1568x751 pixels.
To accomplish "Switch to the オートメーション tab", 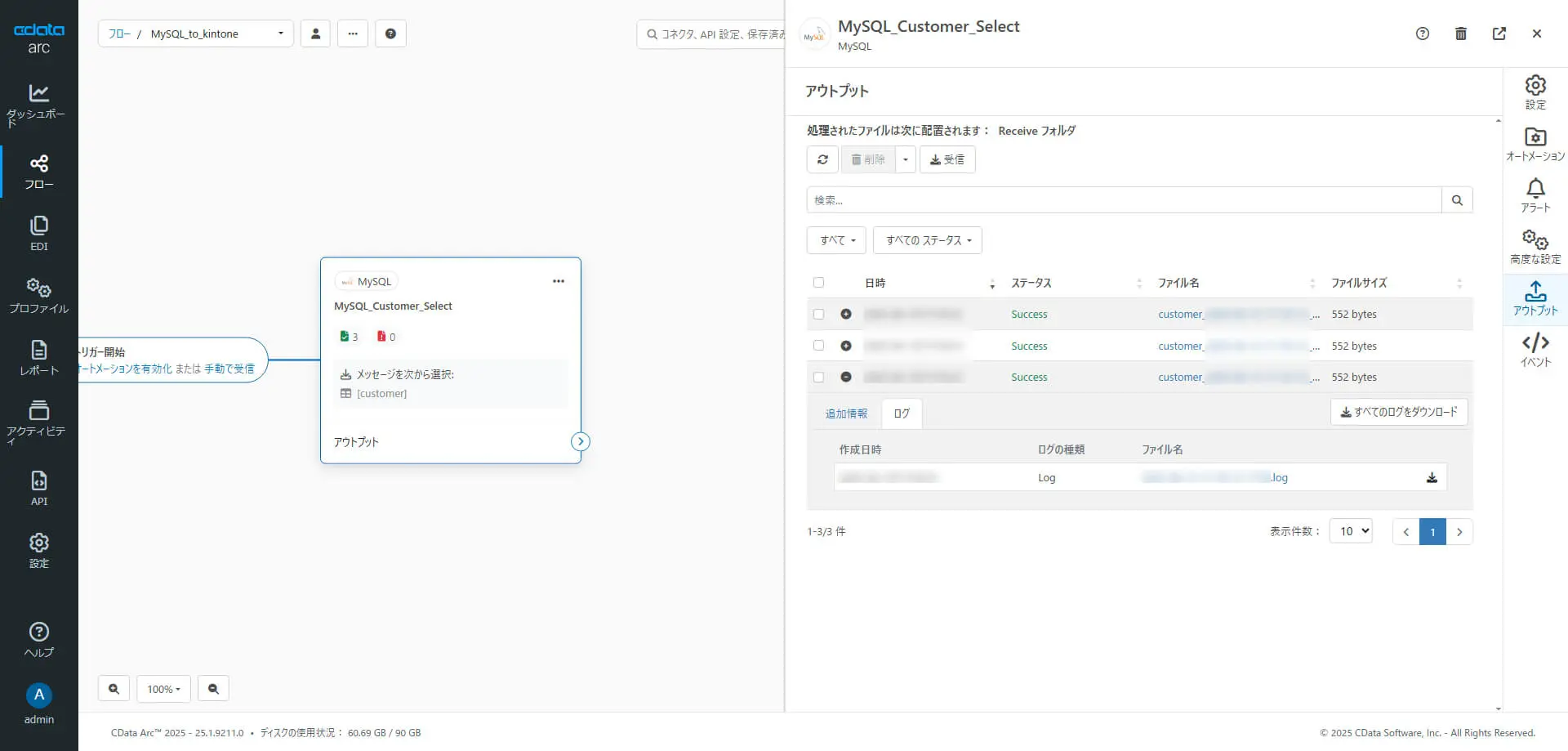I will 1535,144.
